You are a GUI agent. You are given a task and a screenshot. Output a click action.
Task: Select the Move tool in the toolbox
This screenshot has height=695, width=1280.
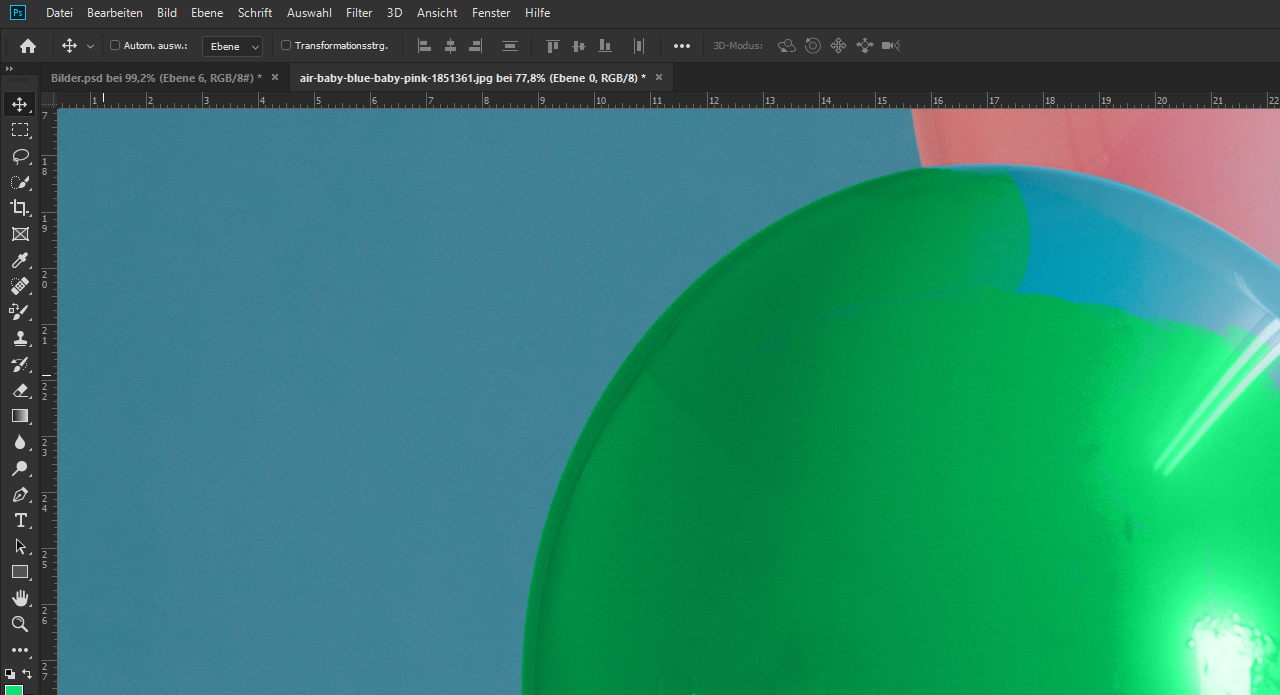tap(20, 105)
